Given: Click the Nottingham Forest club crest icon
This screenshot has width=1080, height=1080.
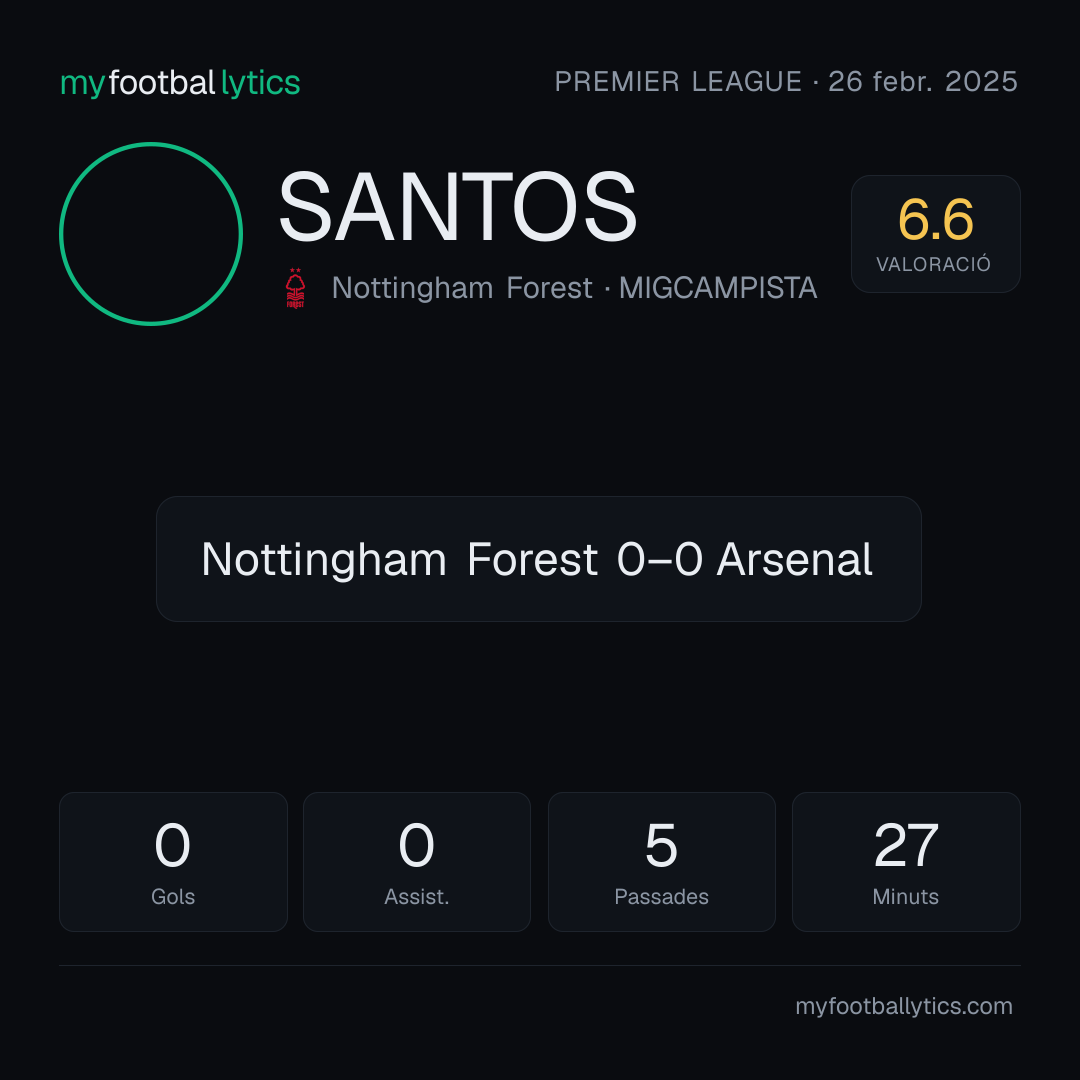Looking at the screenshot, I should pyautogui.click(x=295, y=288).
